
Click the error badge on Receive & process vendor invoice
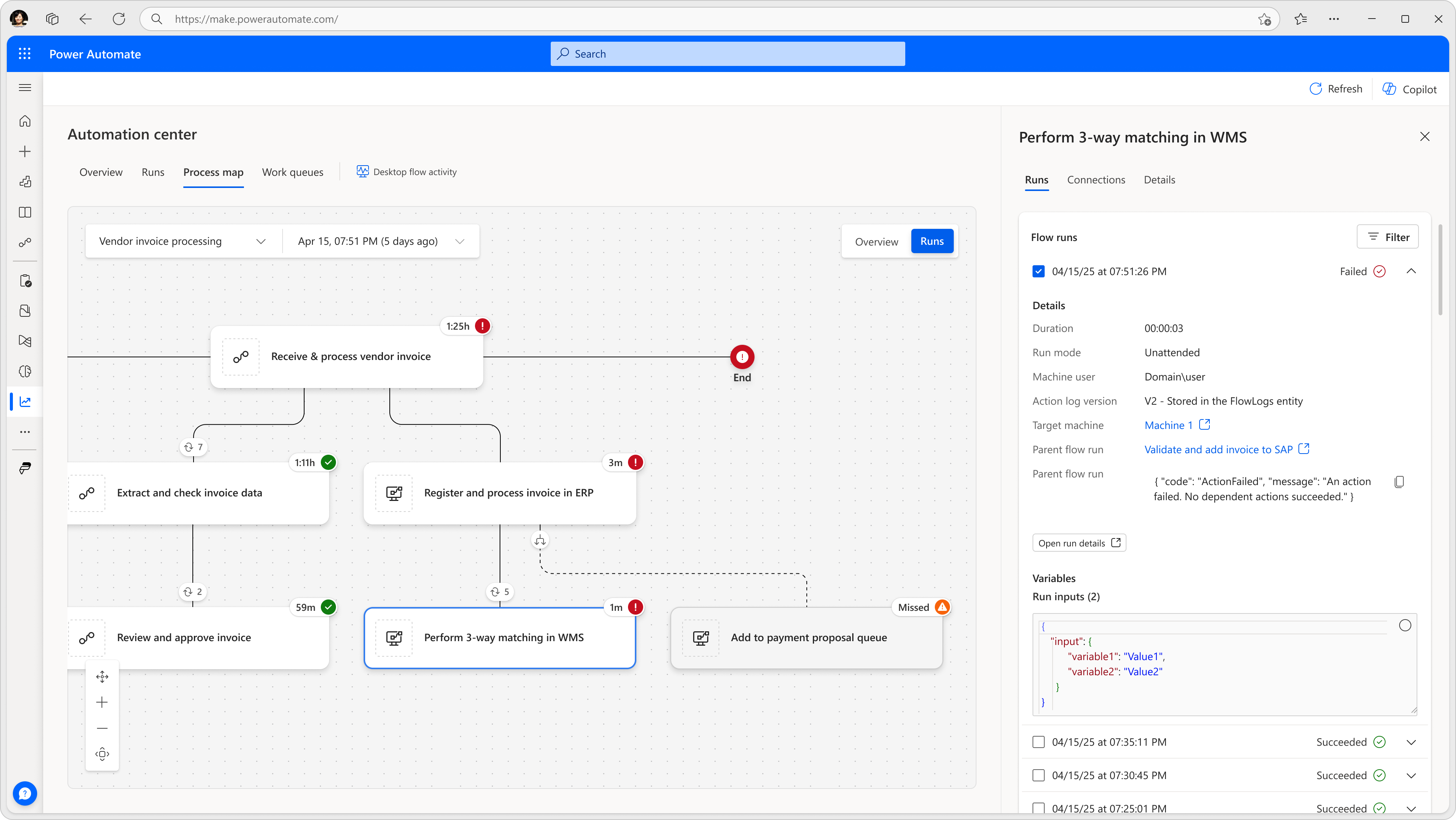pos(482,326)
